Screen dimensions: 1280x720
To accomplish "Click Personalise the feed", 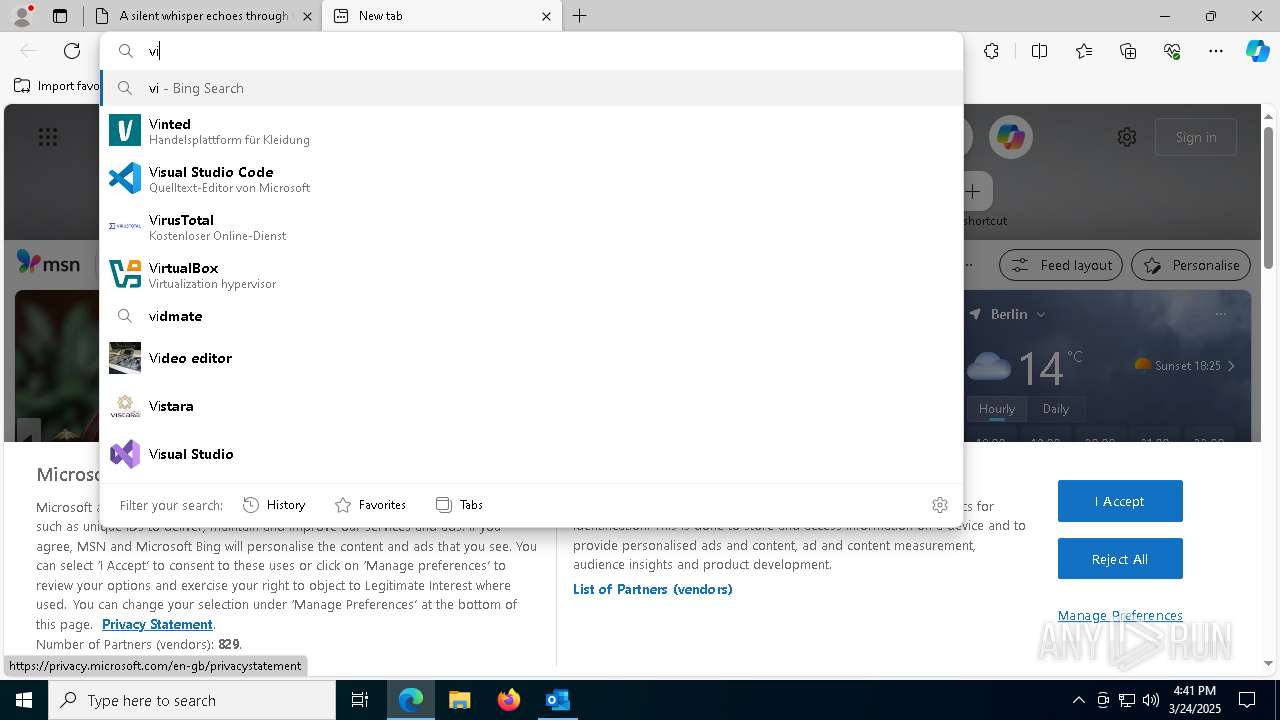I will pos(1191,265).
